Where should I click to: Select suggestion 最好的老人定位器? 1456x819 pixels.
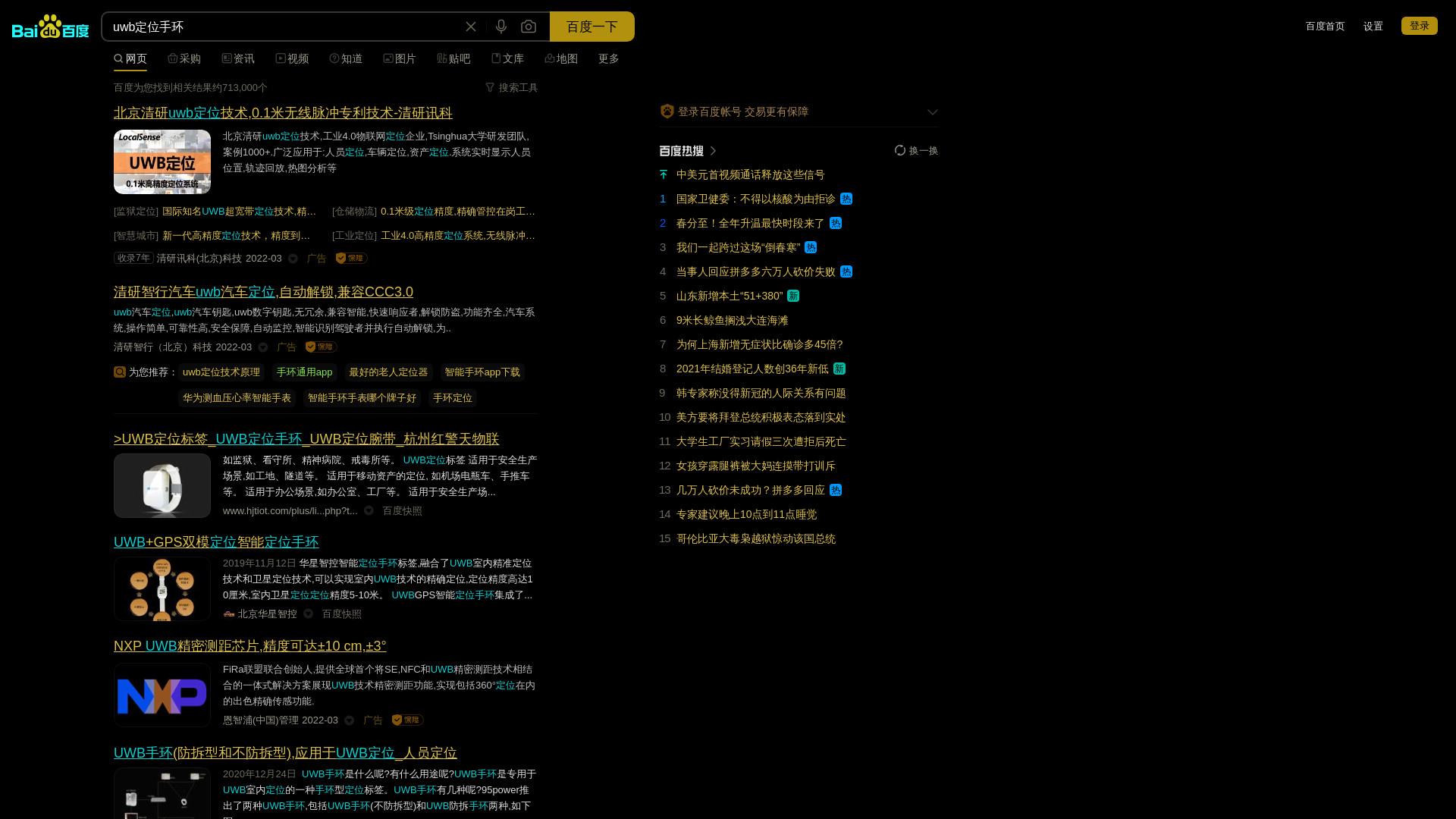(389, 372)
